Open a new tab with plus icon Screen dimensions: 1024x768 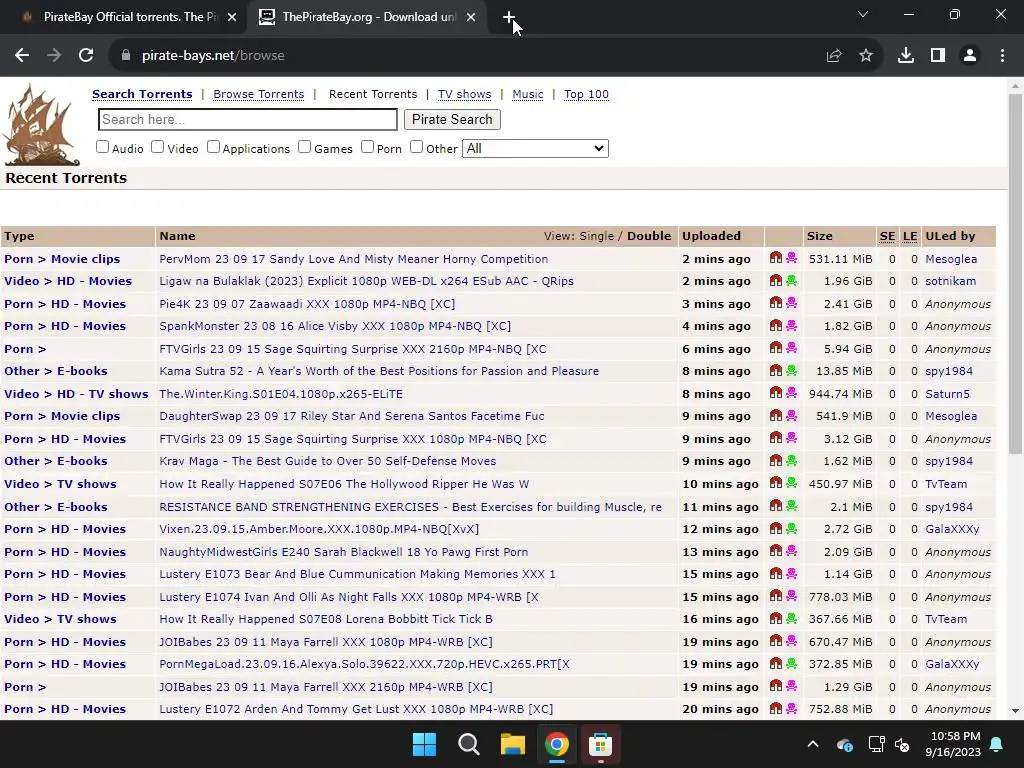click(x=509, y=17)
